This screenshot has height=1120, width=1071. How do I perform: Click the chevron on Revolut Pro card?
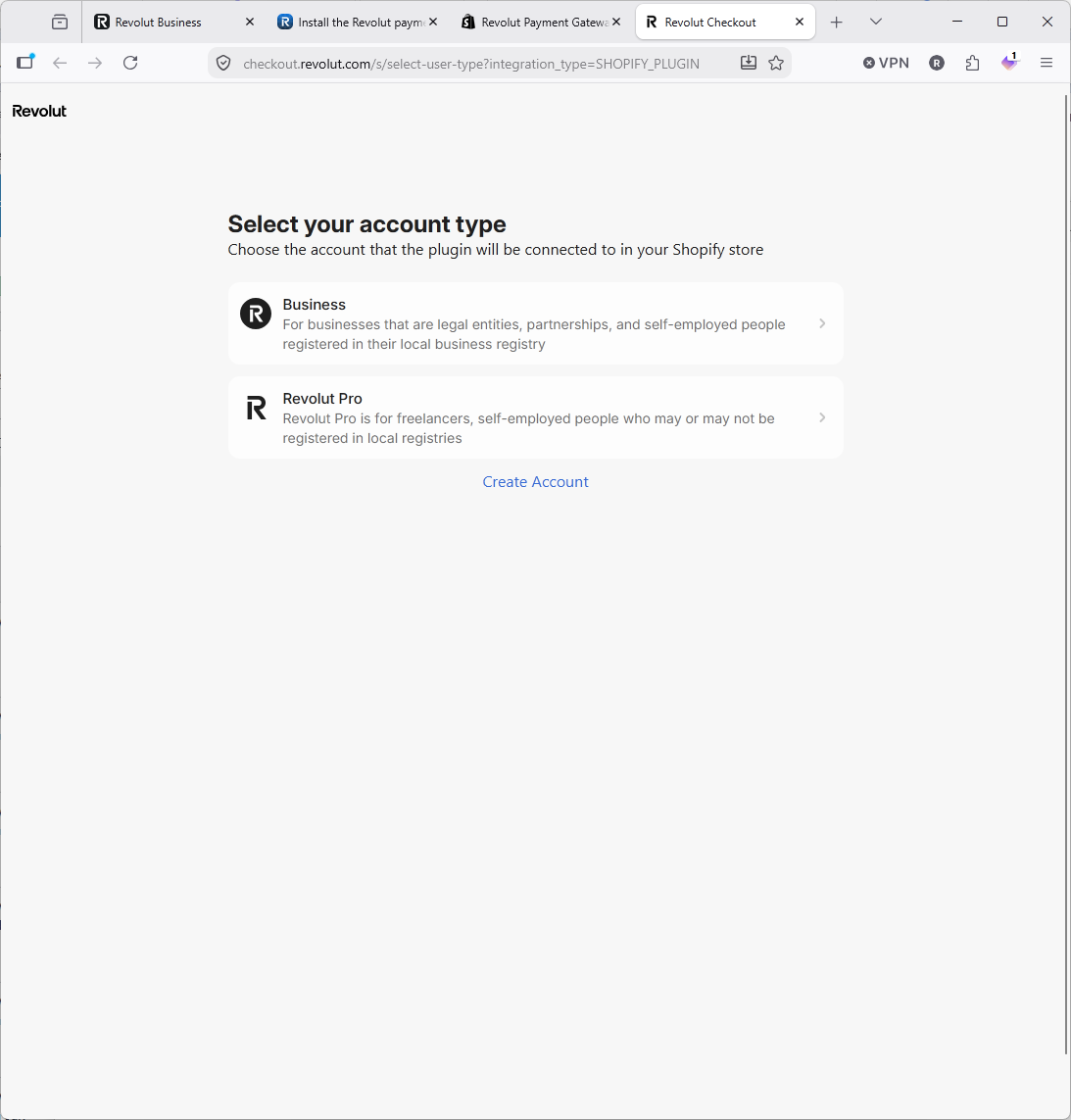(x=822, y=417)
